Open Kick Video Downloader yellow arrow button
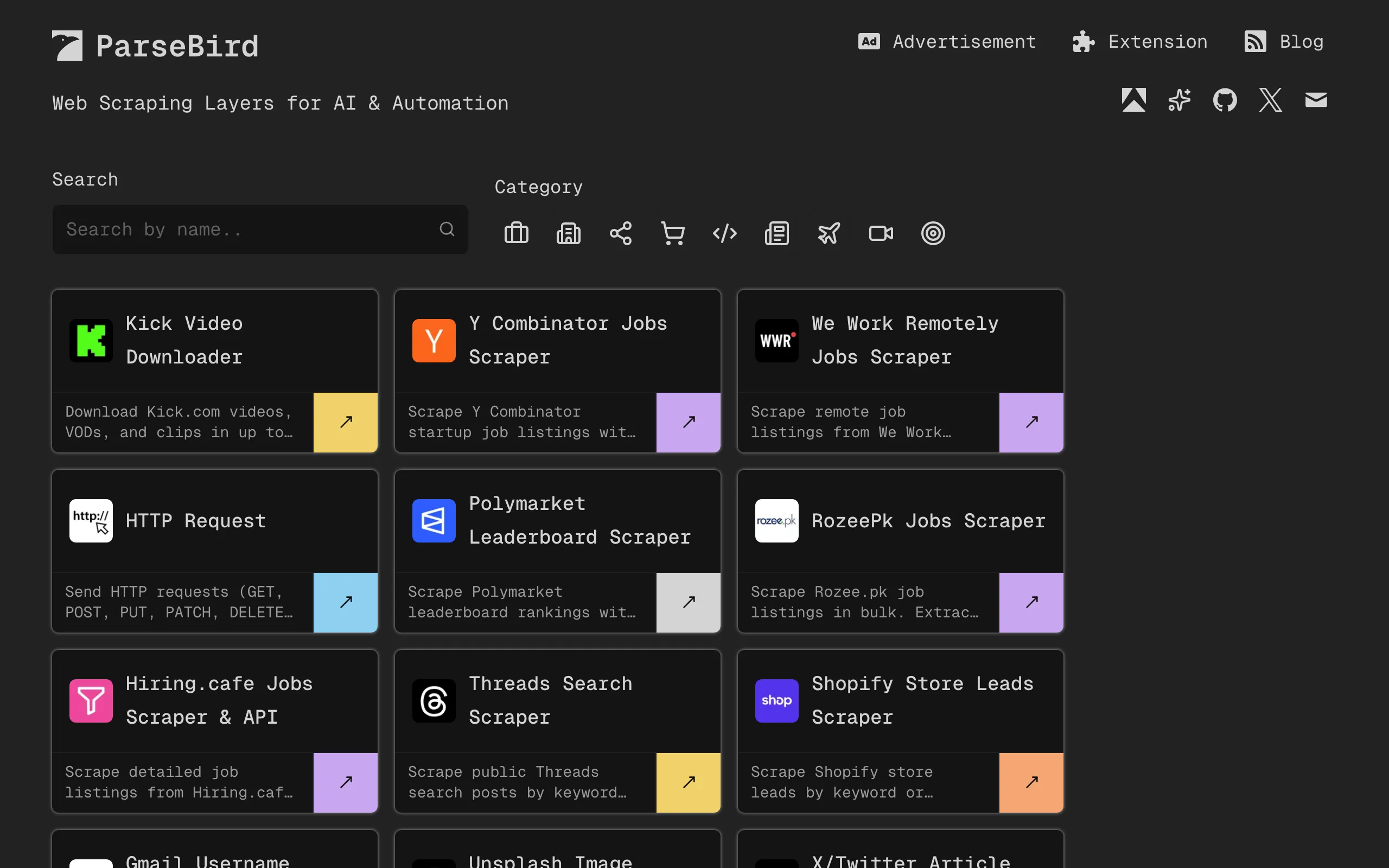Viewport: 1389px width, 868px height. (x=346, y=422)
